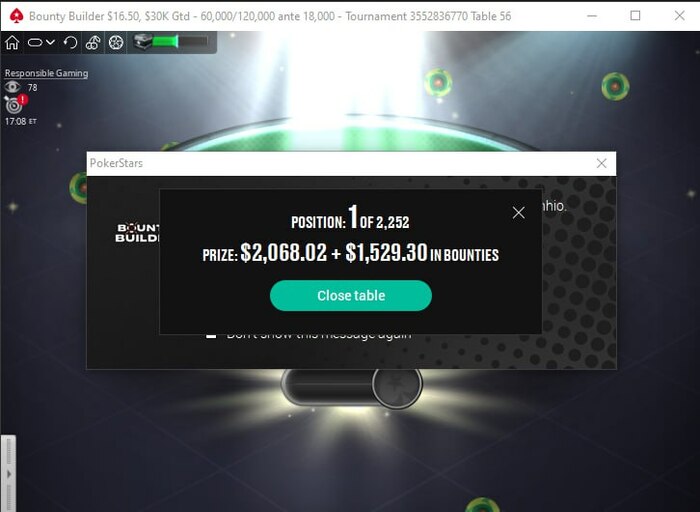Close the PokerStars dialog window
The image size is (700, 512).
[601, 163]
